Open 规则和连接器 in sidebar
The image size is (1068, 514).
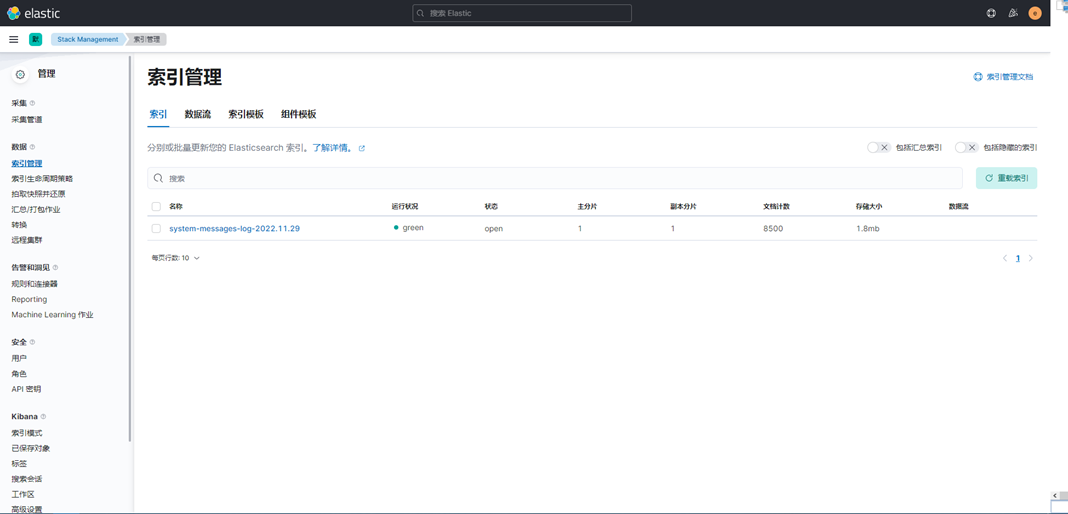[34, 284]
